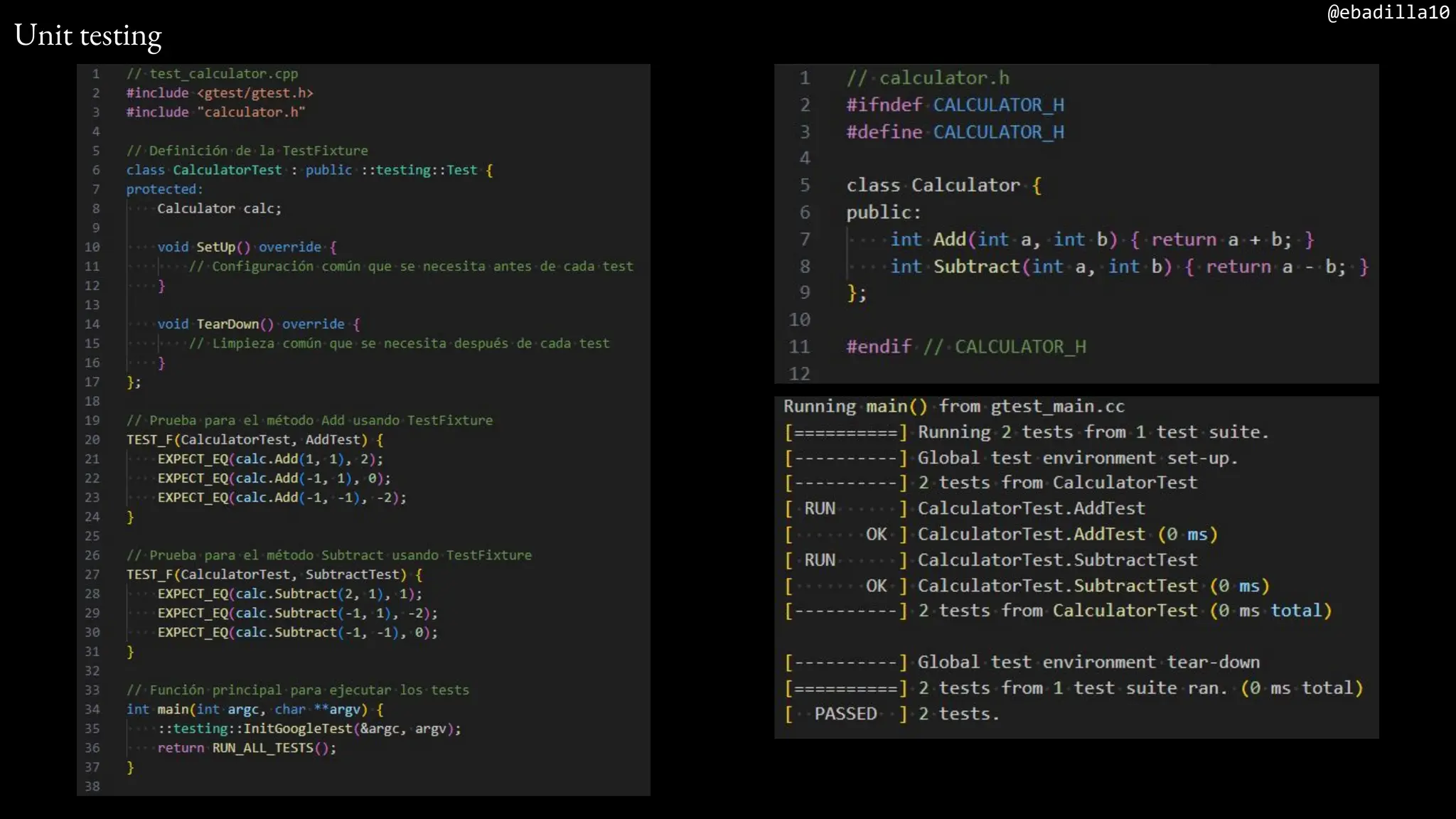Click the 'int main(int argc, char **argv)' line

[255, 708]
